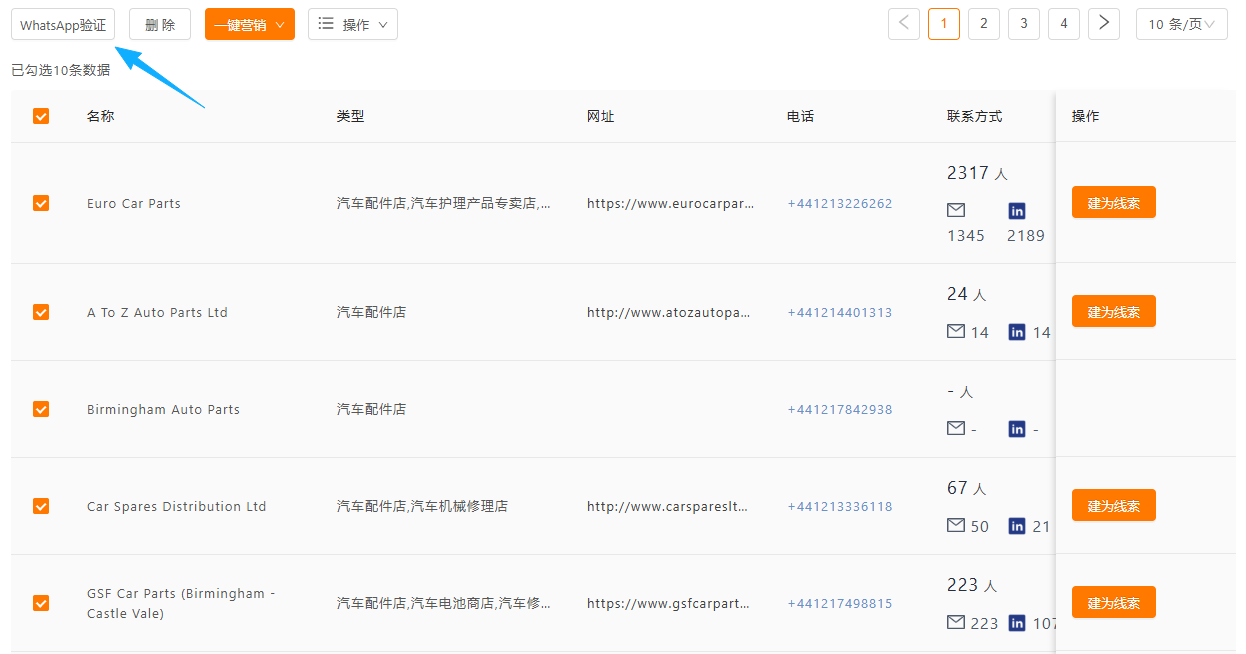Click phone number +441217498815

click(840, 603)
